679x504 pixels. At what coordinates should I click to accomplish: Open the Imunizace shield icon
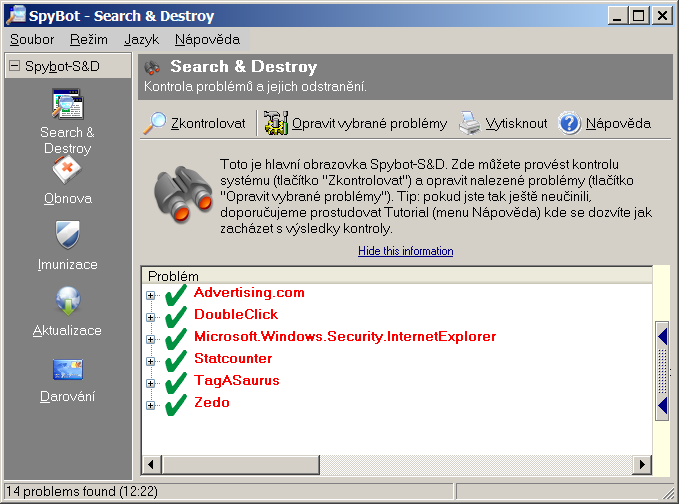[68, 235]
